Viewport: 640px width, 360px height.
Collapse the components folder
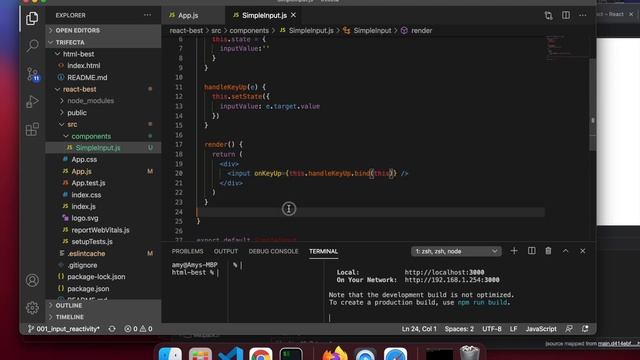(91, 136)
